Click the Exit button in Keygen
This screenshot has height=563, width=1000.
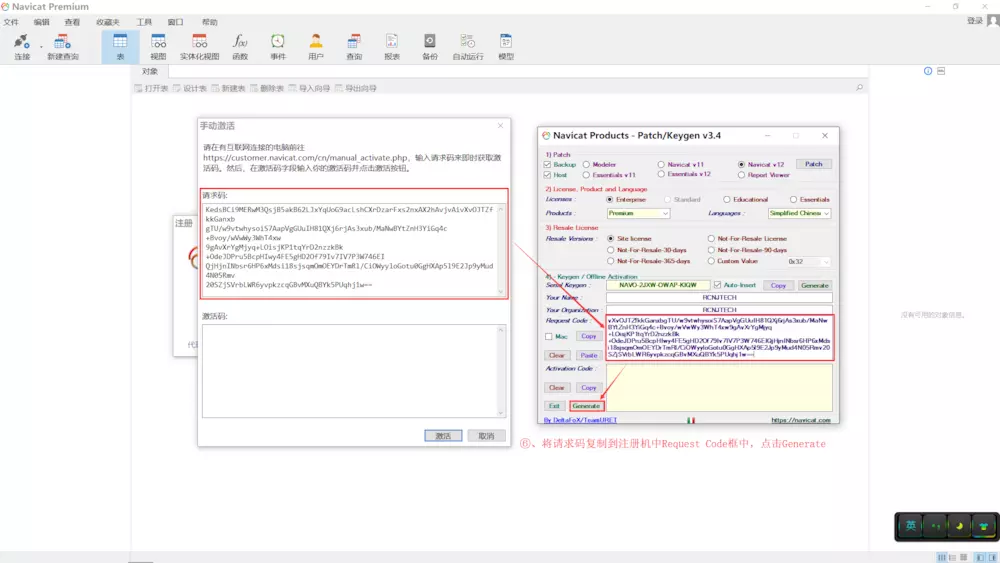click(554, 406)
